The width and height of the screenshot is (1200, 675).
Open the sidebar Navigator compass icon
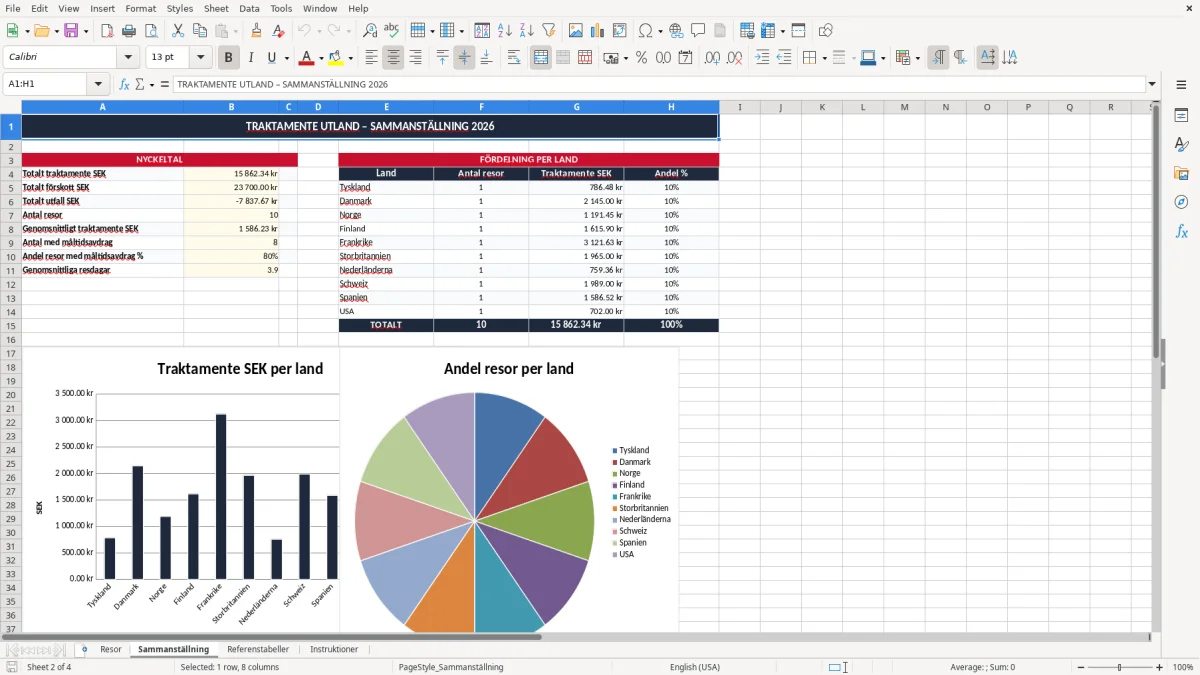pyautogui.click(x=1181, y=202)
